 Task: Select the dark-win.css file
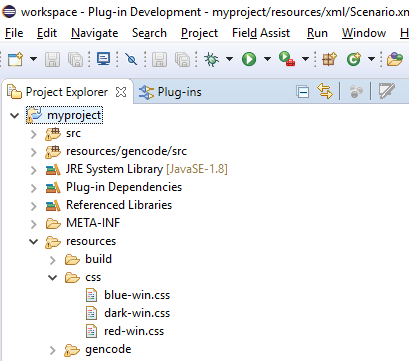137,313
